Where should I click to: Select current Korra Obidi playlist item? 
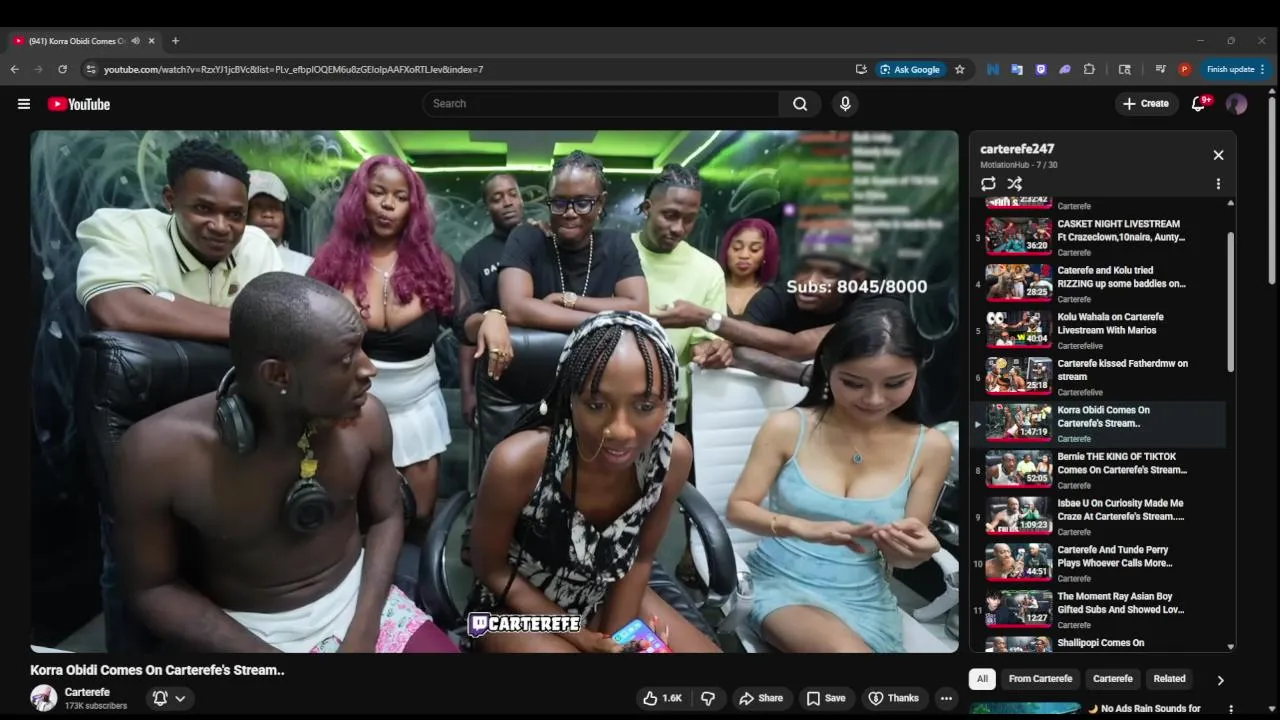click(x=1097, y=423)
